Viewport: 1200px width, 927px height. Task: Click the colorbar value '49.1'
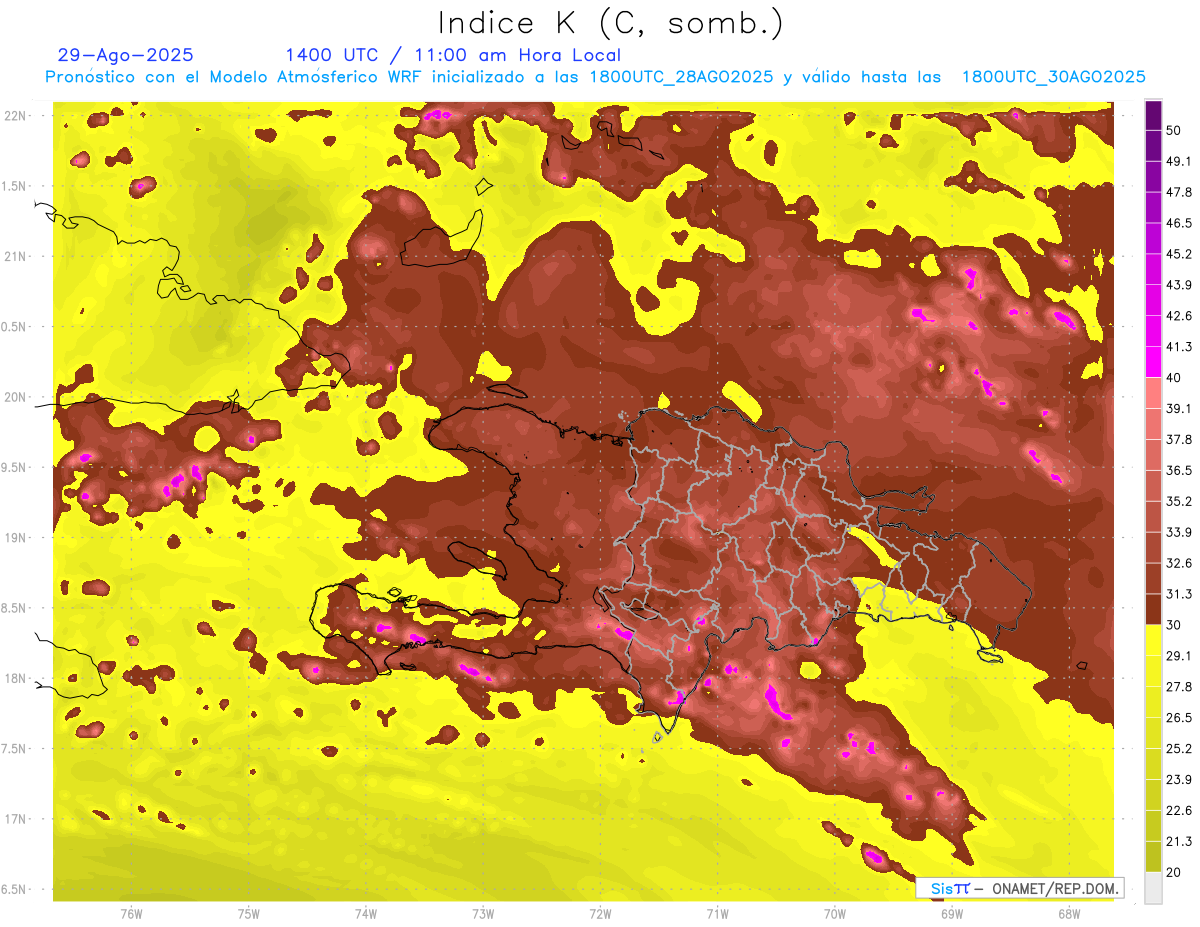click(x=1178, y=161)
